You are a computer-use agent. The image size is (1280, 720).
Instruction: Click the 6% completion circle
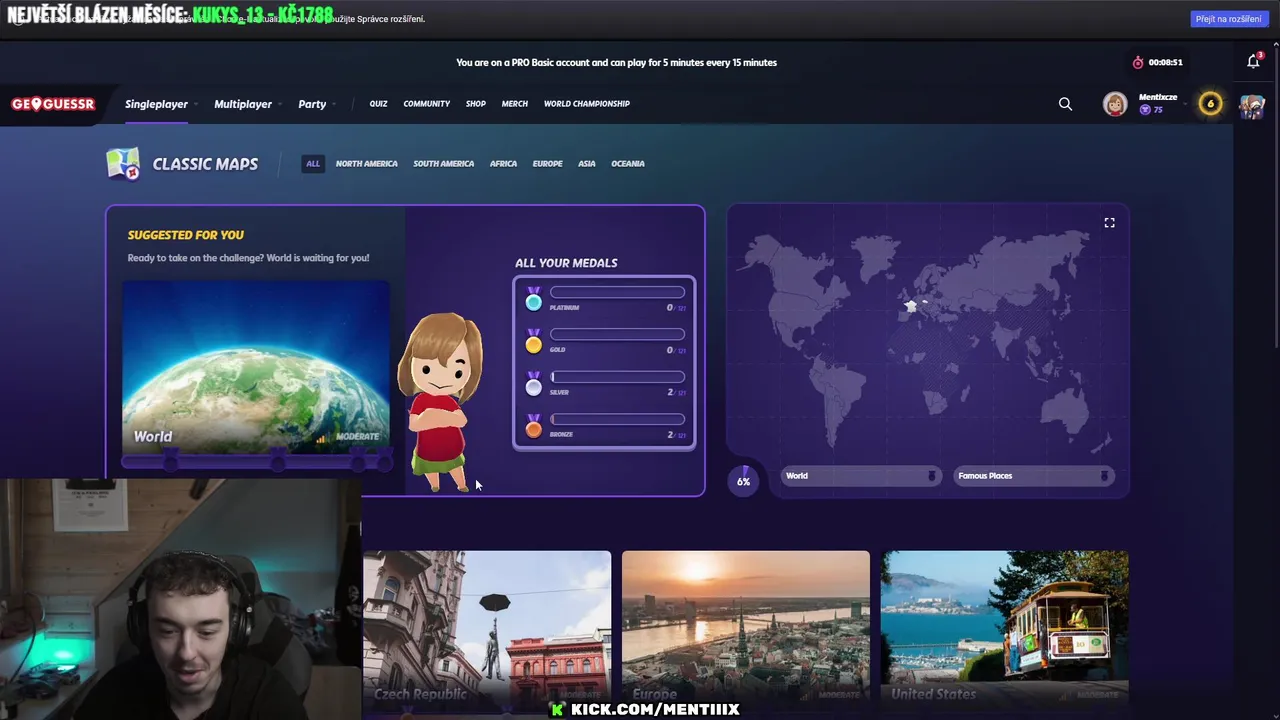(x=743, y=481)
